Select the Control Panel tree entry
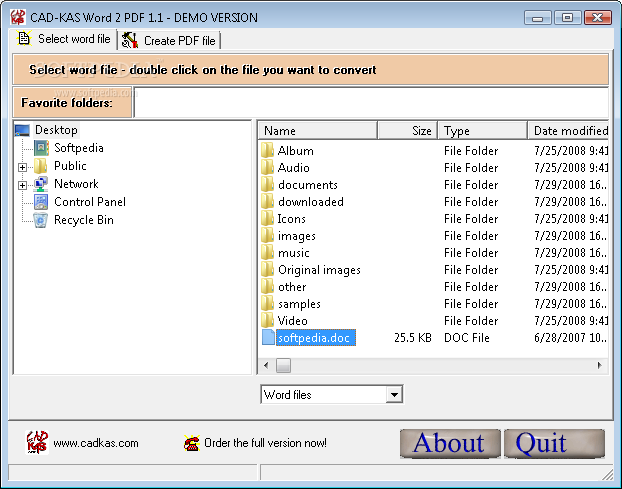This screenshot has height=489, width=622. pos(90,202)
